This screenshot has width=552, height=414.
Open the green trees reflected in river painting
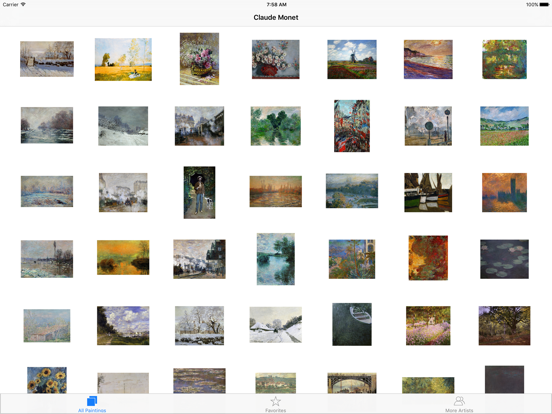click(276, 126)
